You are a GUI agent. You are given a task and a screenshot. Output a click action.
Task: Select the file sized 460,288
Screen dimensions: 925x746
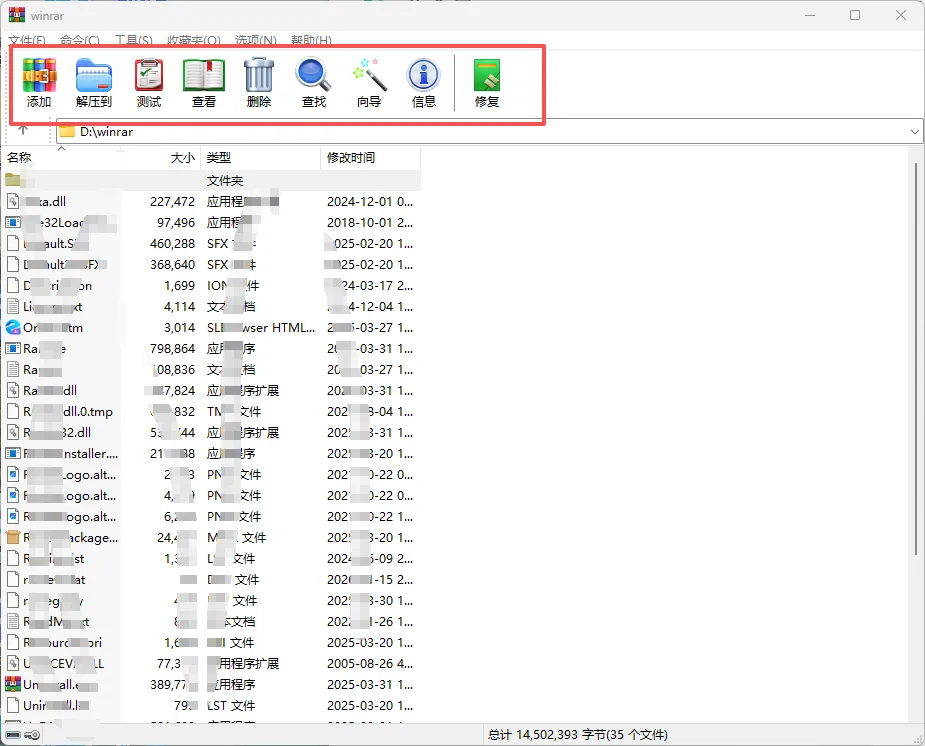(x=211, y=243)
